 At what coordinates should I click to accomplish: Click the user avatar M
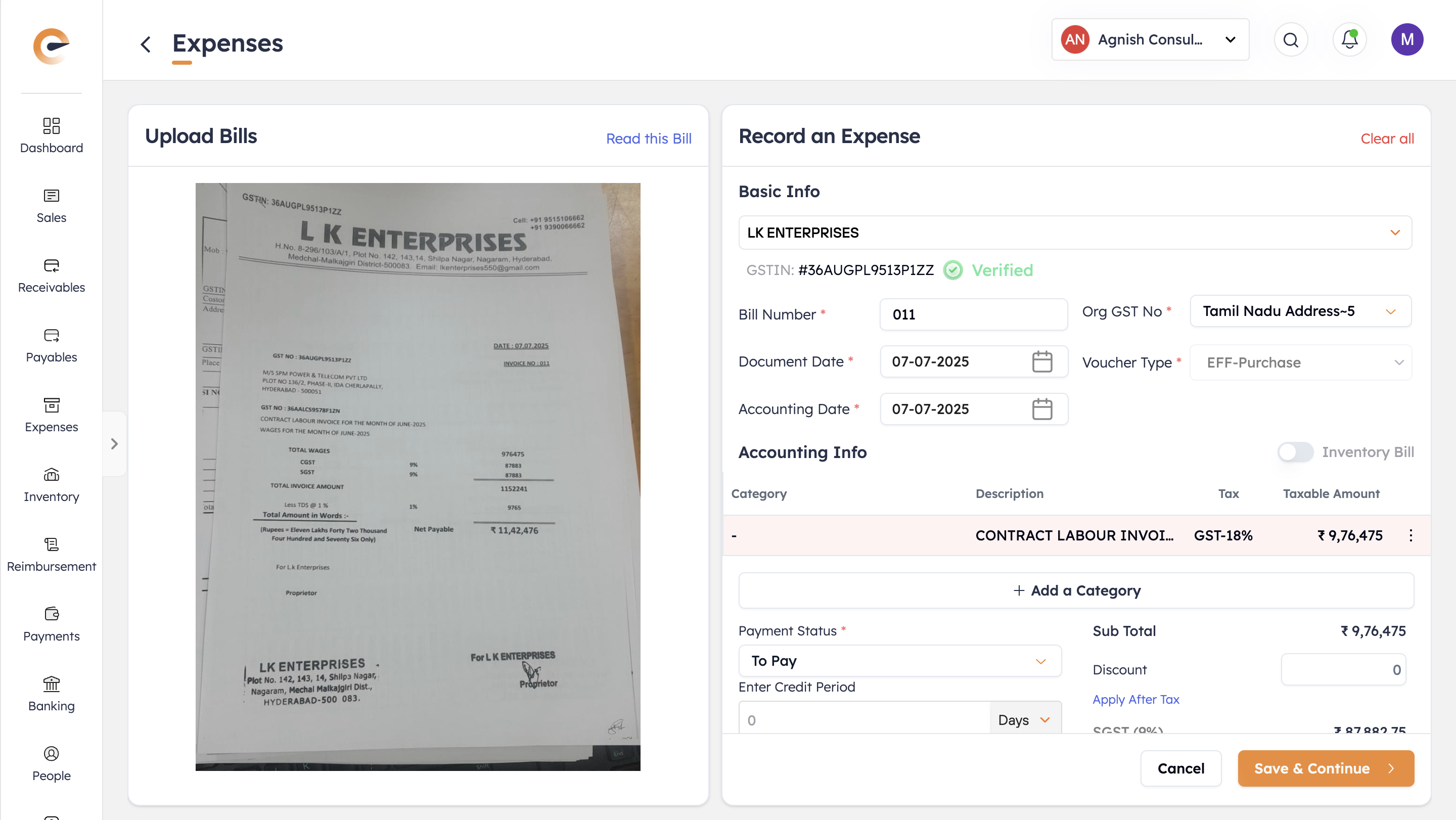[x=1406, y=39]
